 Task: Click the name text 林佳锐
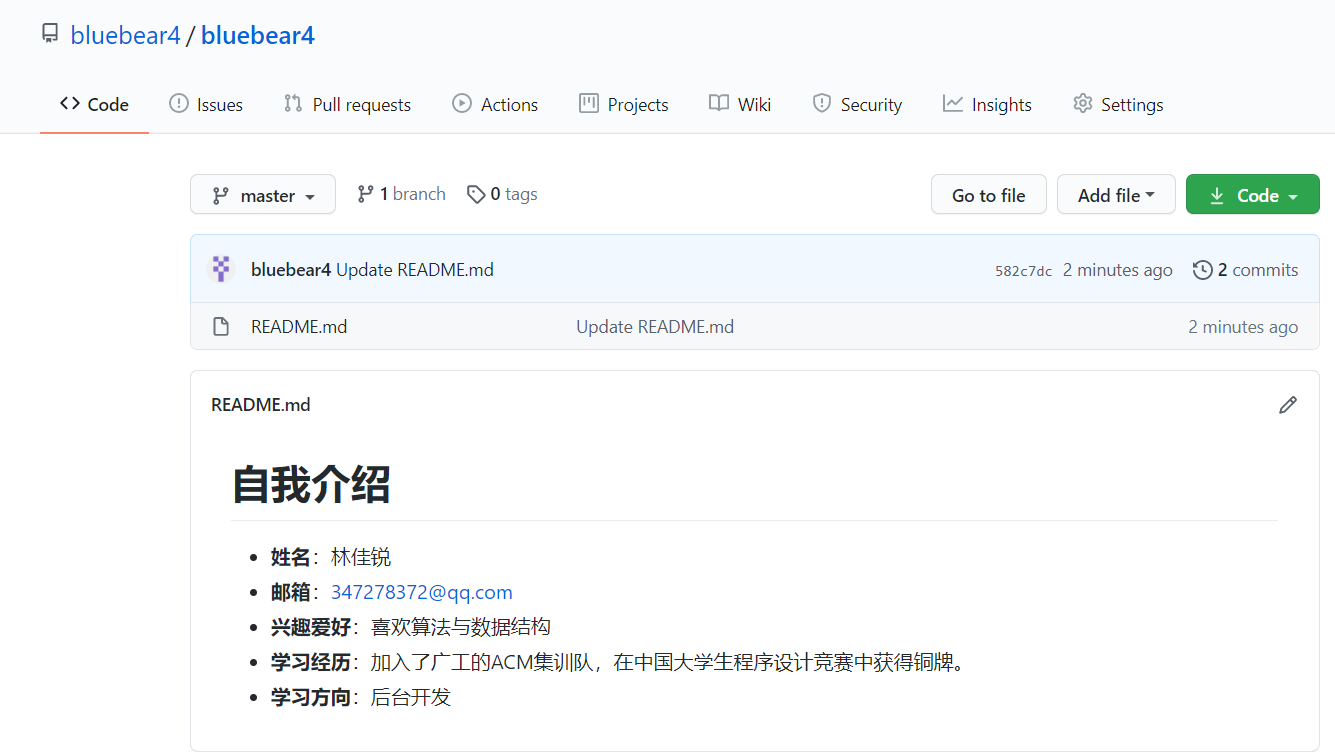[361, 557]
